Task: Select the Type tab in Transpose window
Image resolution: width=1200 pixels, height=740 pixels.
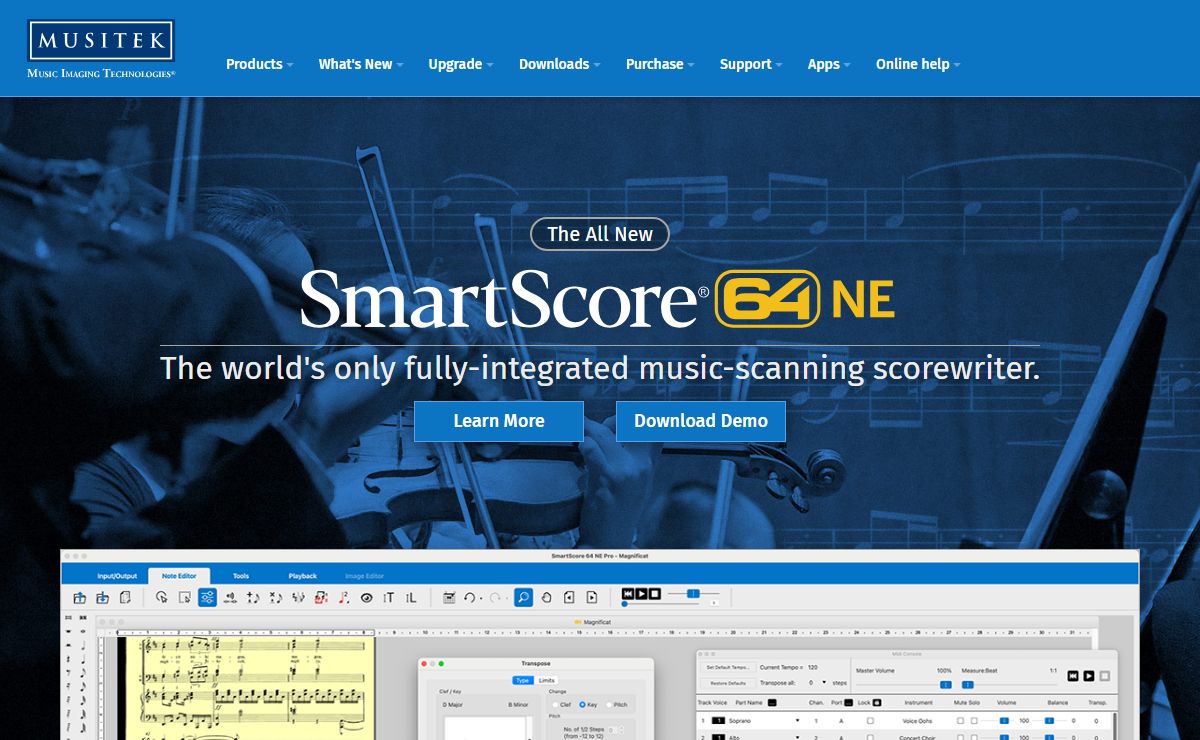Action: (x=523, y=680)
